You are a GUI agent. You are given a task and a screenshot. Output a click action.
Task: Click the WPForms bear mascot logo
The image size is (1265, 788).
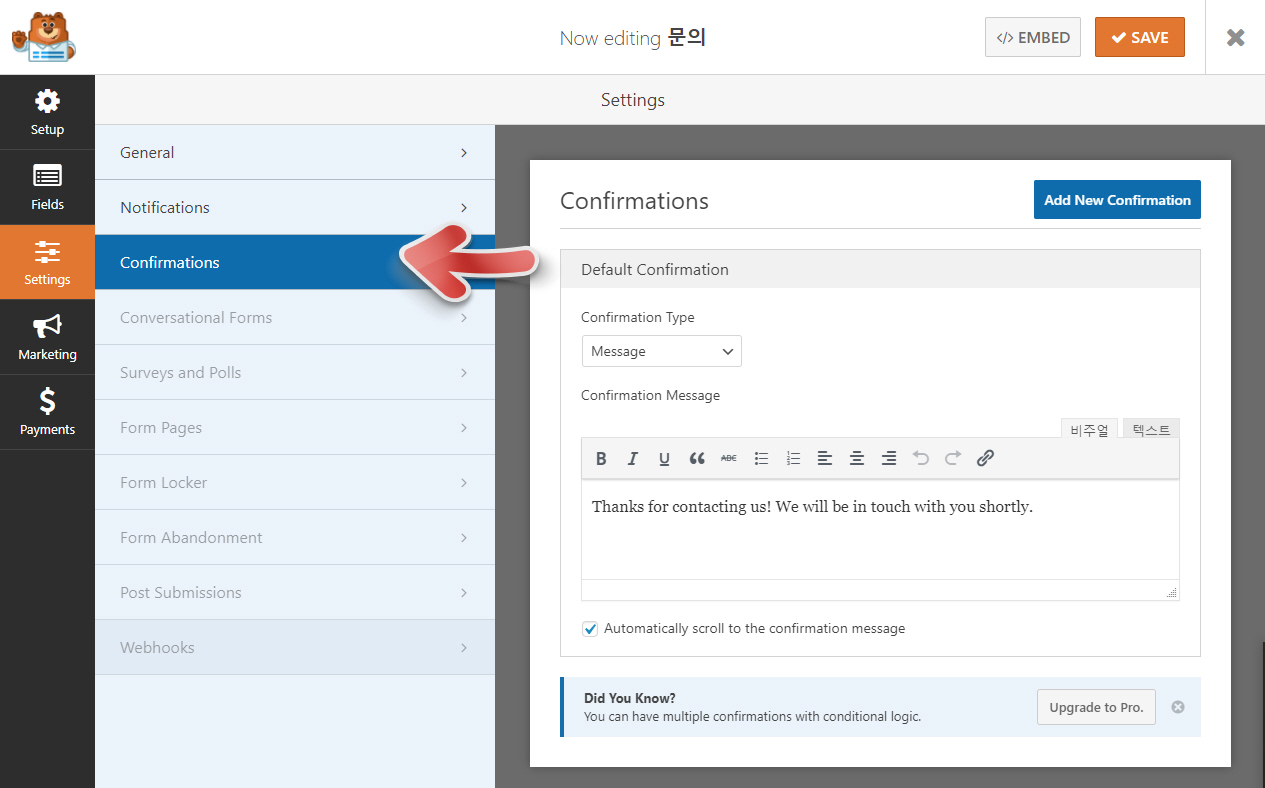pos(44,37)
